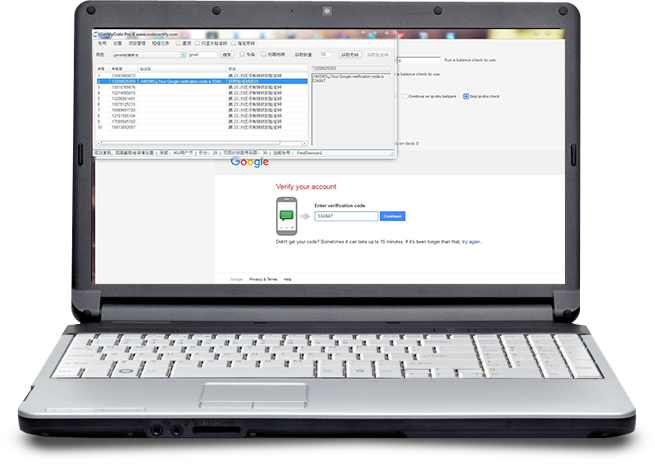Select row 8 in the number table
Image resolution: width=655 pixels, height=464 pixels.
click(202, 116)
